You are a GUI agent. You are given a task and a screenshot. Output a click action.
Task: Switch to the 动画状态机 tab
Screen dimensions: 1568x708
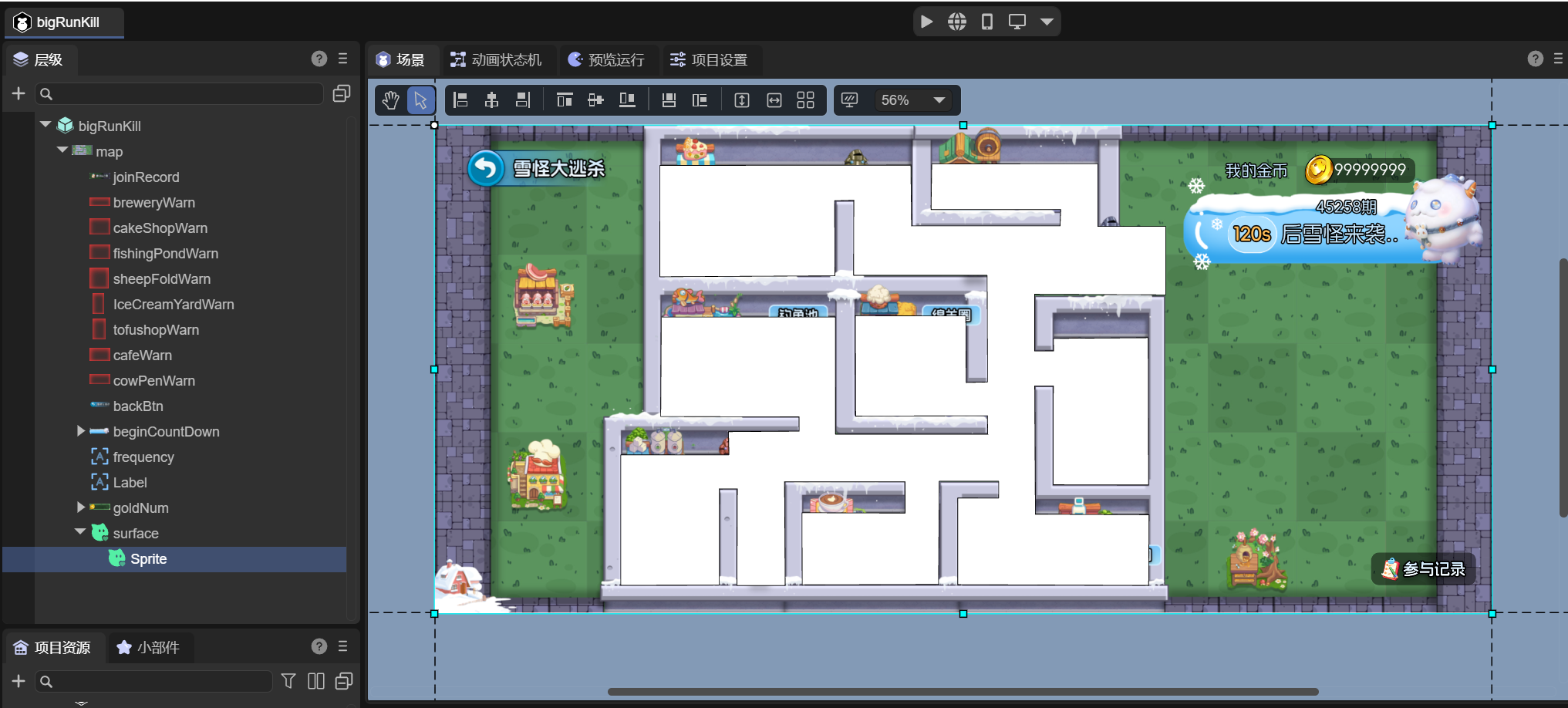coord(497,60)
